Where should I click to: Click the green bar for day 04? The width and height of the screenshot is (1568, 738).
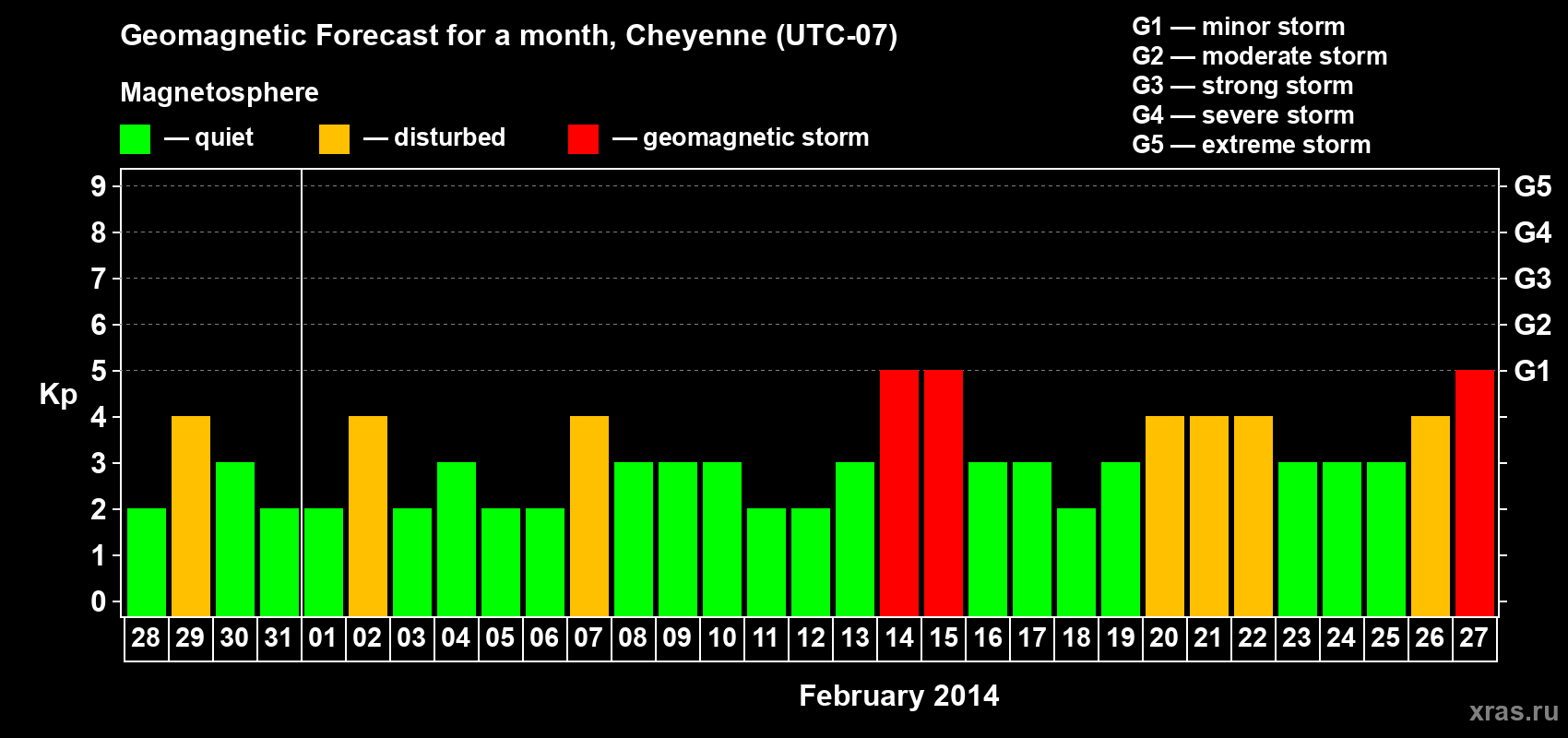tap(457, 540)
